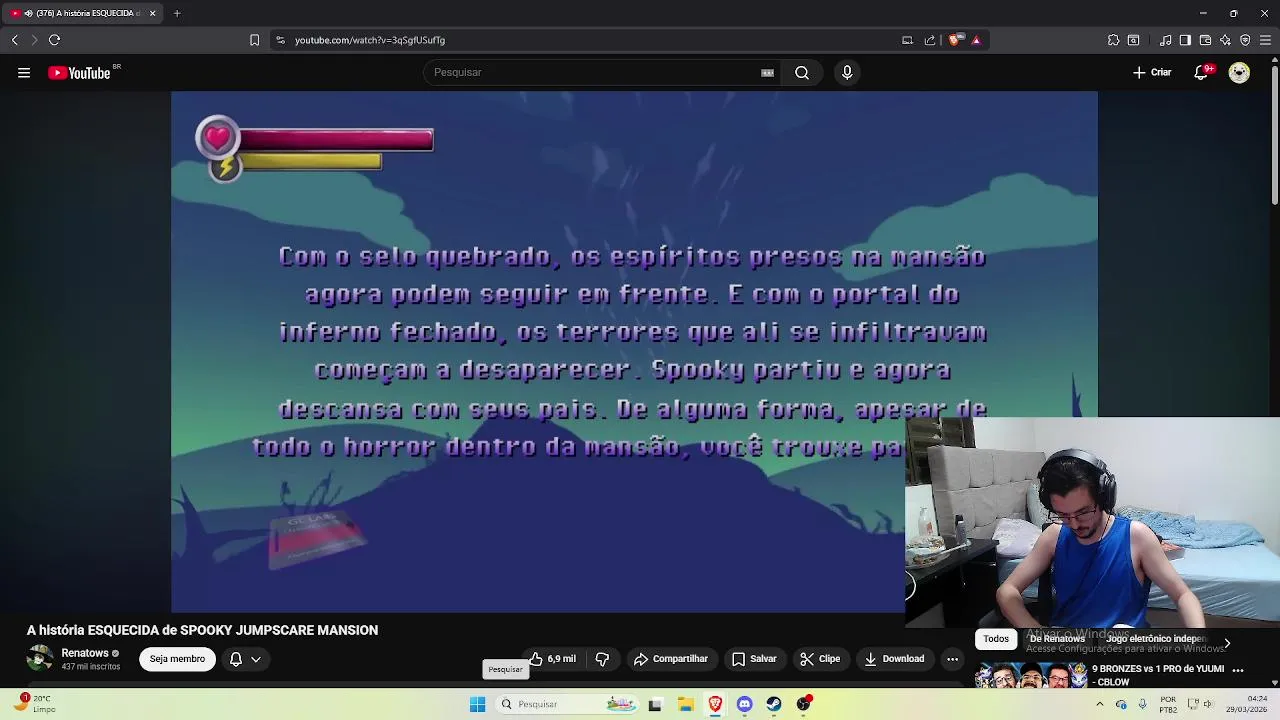Create a clip with Clipe
This screenshot has width=1280, height=720.
click(820, 659)
